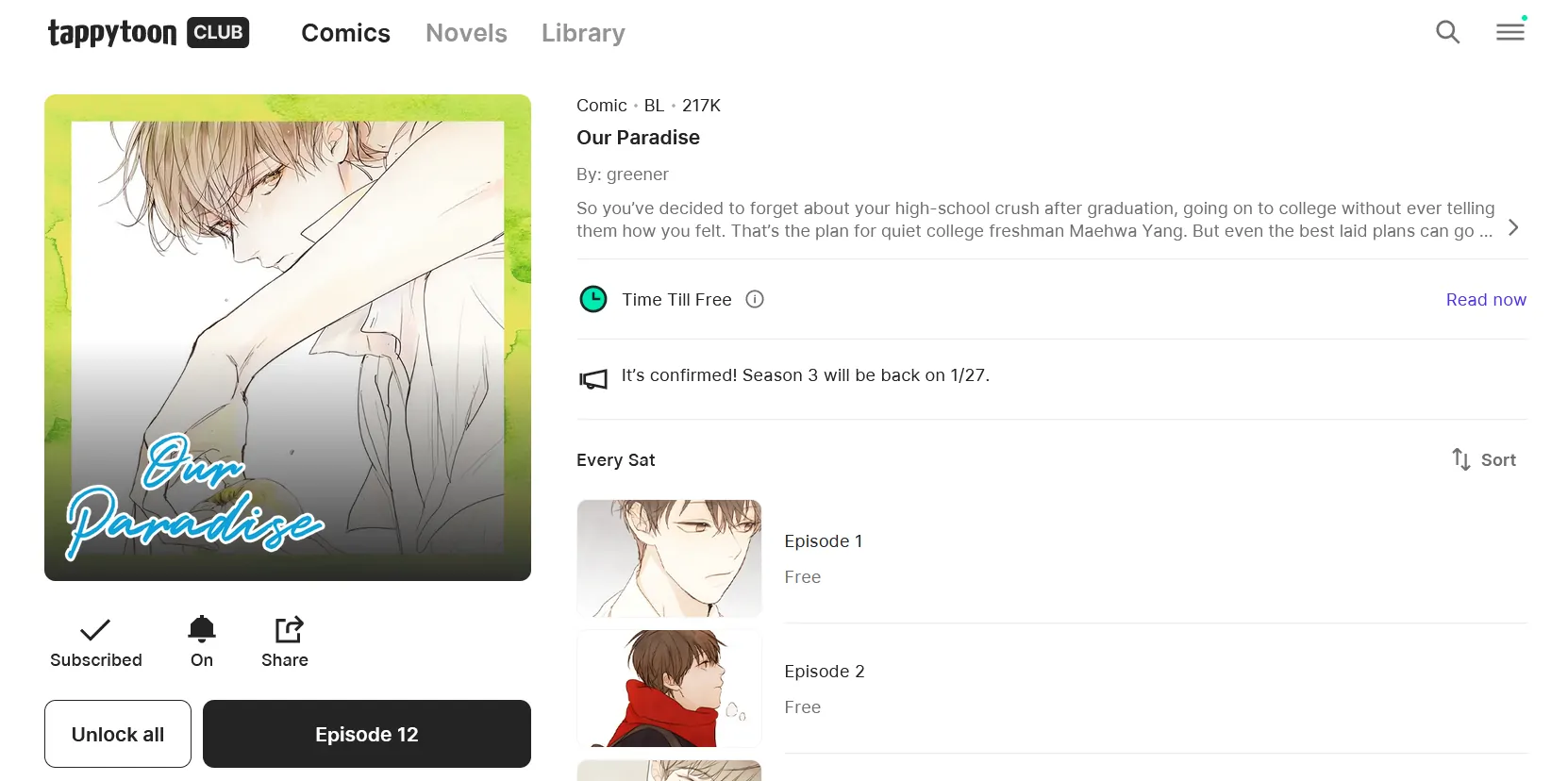This screenshot has height=781, width=1568.
Task: Click the CLUB badge
Action: [218, 32]
